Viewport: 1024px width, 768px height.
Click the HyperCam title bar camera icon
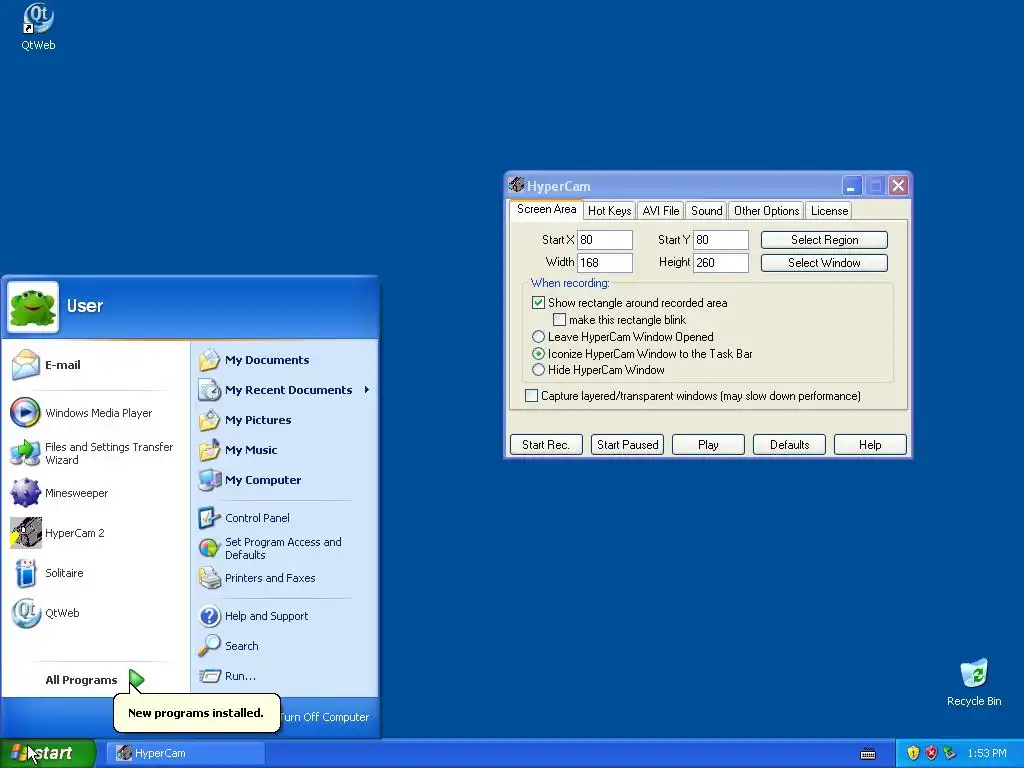[517, 185]
